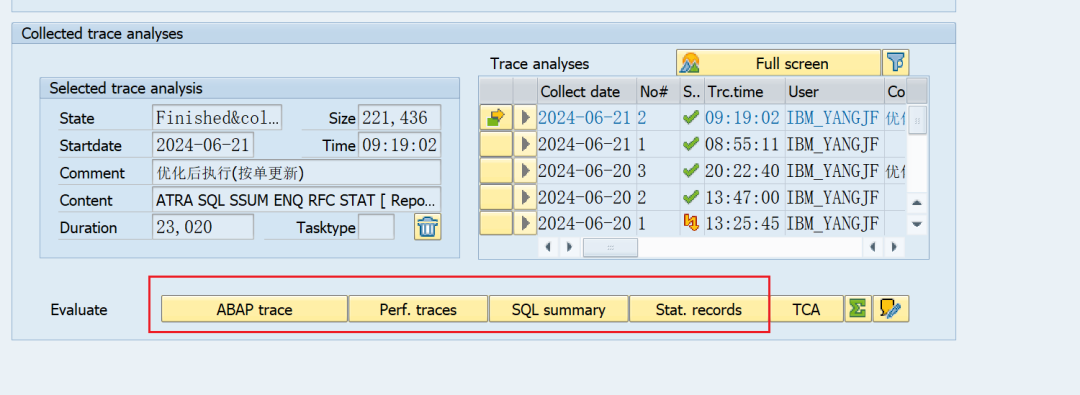Click IBM_YANGJF user in 08:55:11 row

[x=835, y=145]
